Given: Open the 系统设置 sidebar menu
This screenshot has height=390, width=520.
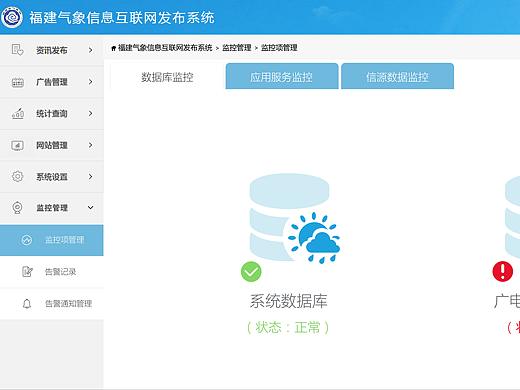Looking at the screenshot, I should [x=52, y=177].
